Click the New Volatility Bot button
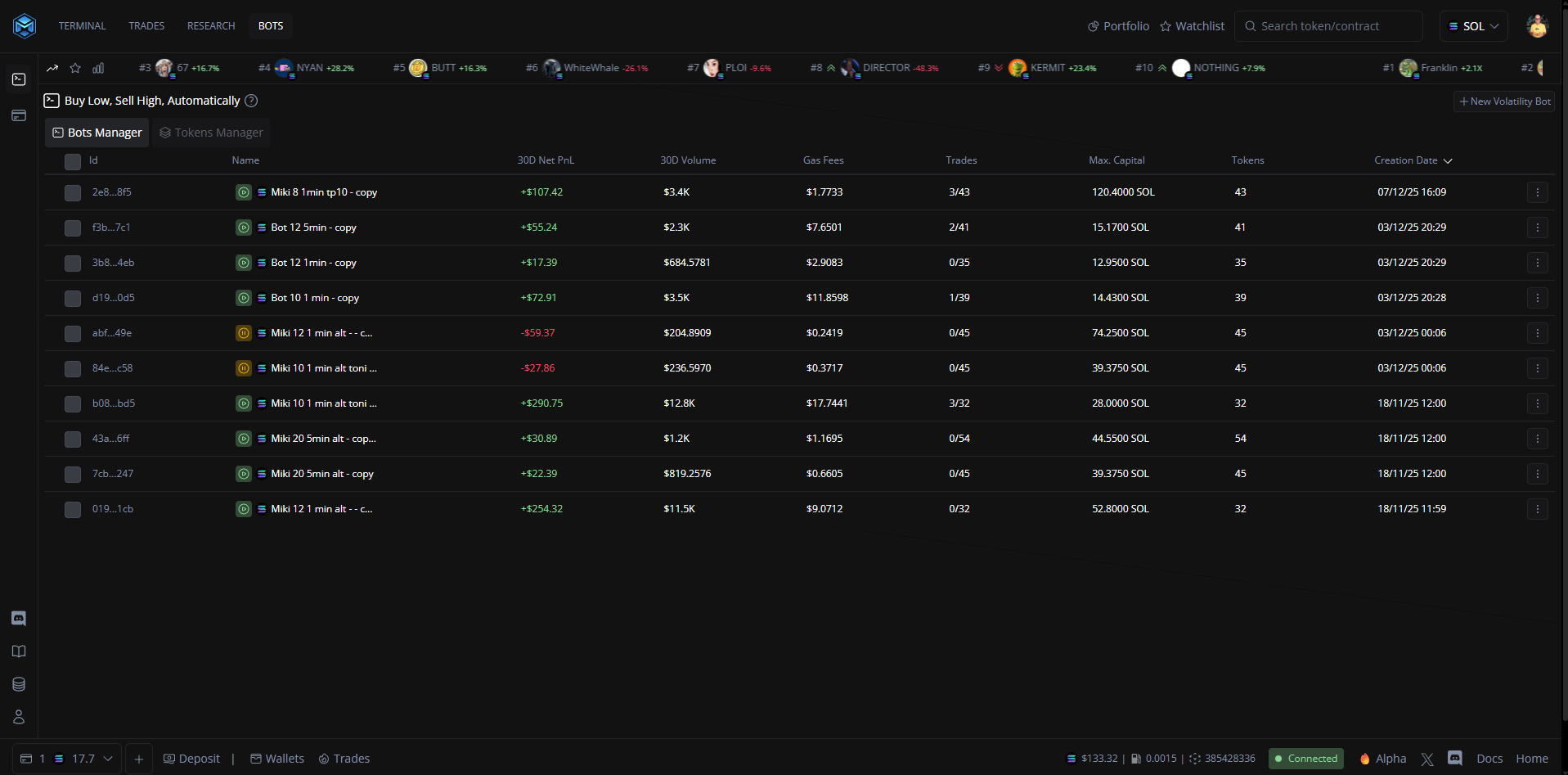 [1504, 101]
